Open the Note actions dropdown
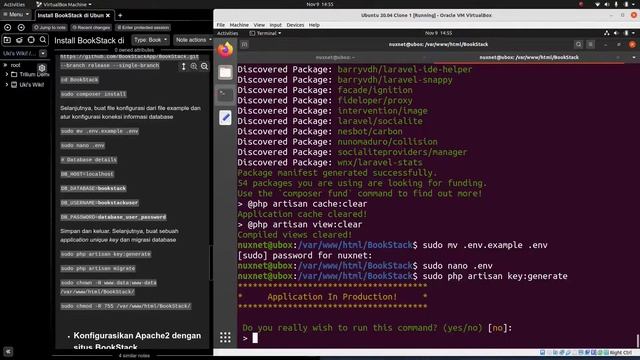640x360 pixels. click(193, 40)
